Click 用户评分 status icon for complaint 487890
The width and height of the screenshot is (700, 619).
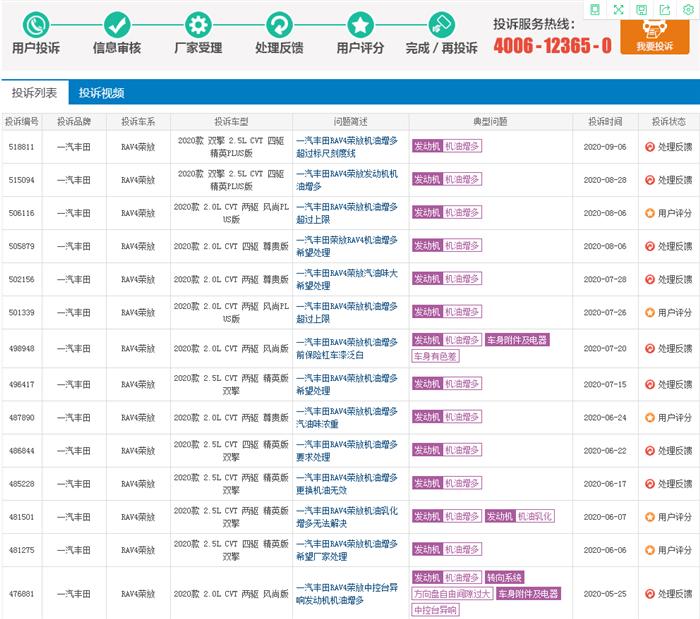pos(650,418)
